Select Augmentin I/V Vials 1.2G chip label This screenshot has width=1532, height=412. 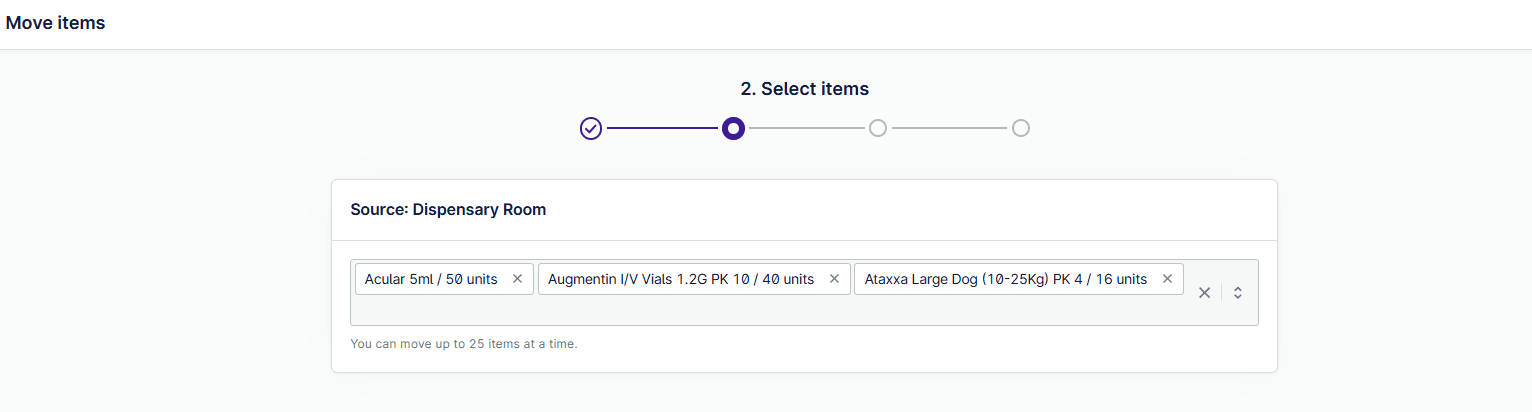tap(680, 279)
